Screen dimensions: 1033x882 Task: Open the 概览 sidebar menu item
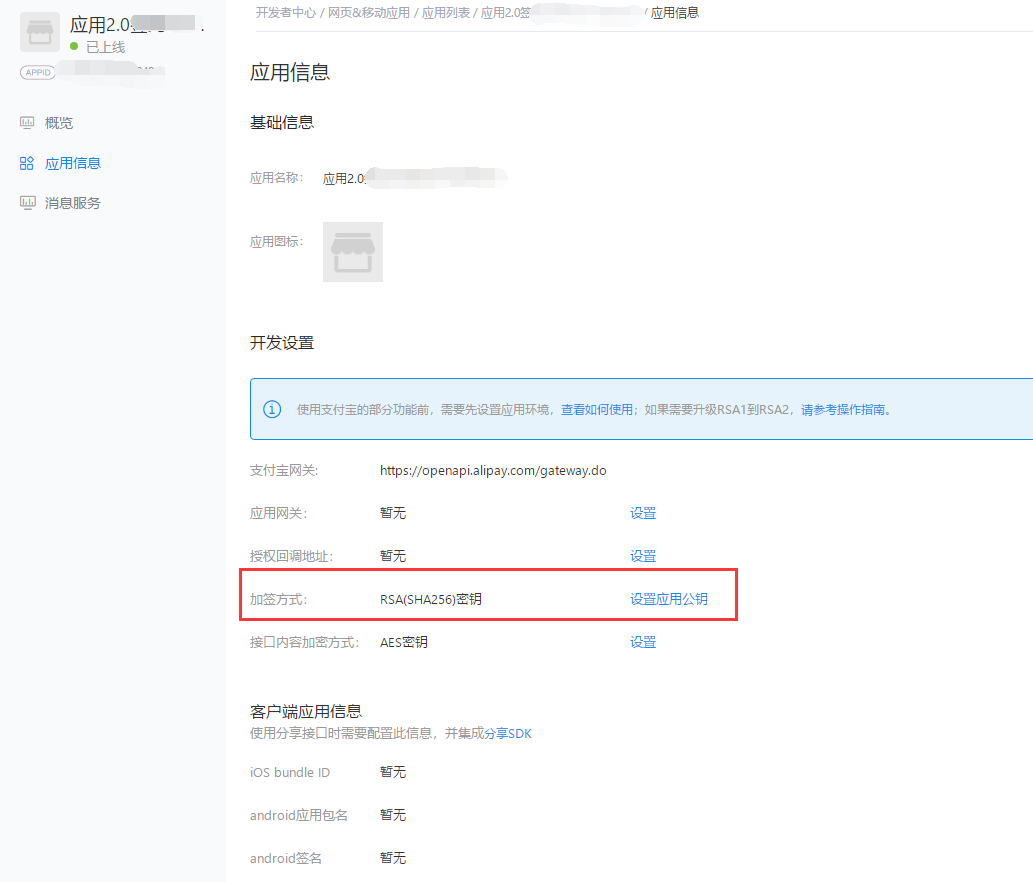tap(59, 123)
